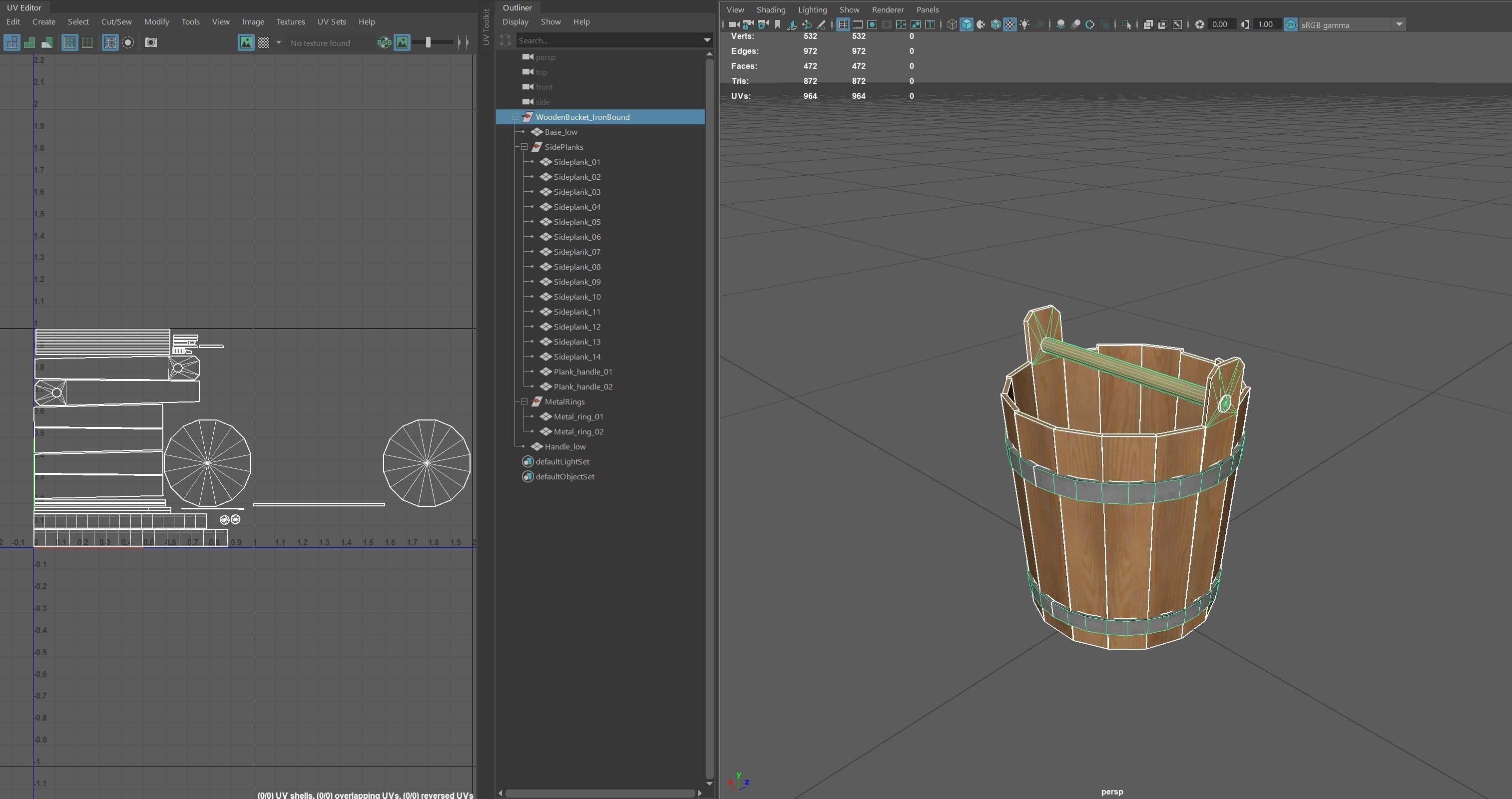Toggle shaded UV shells display icon

tap(29, 42)
